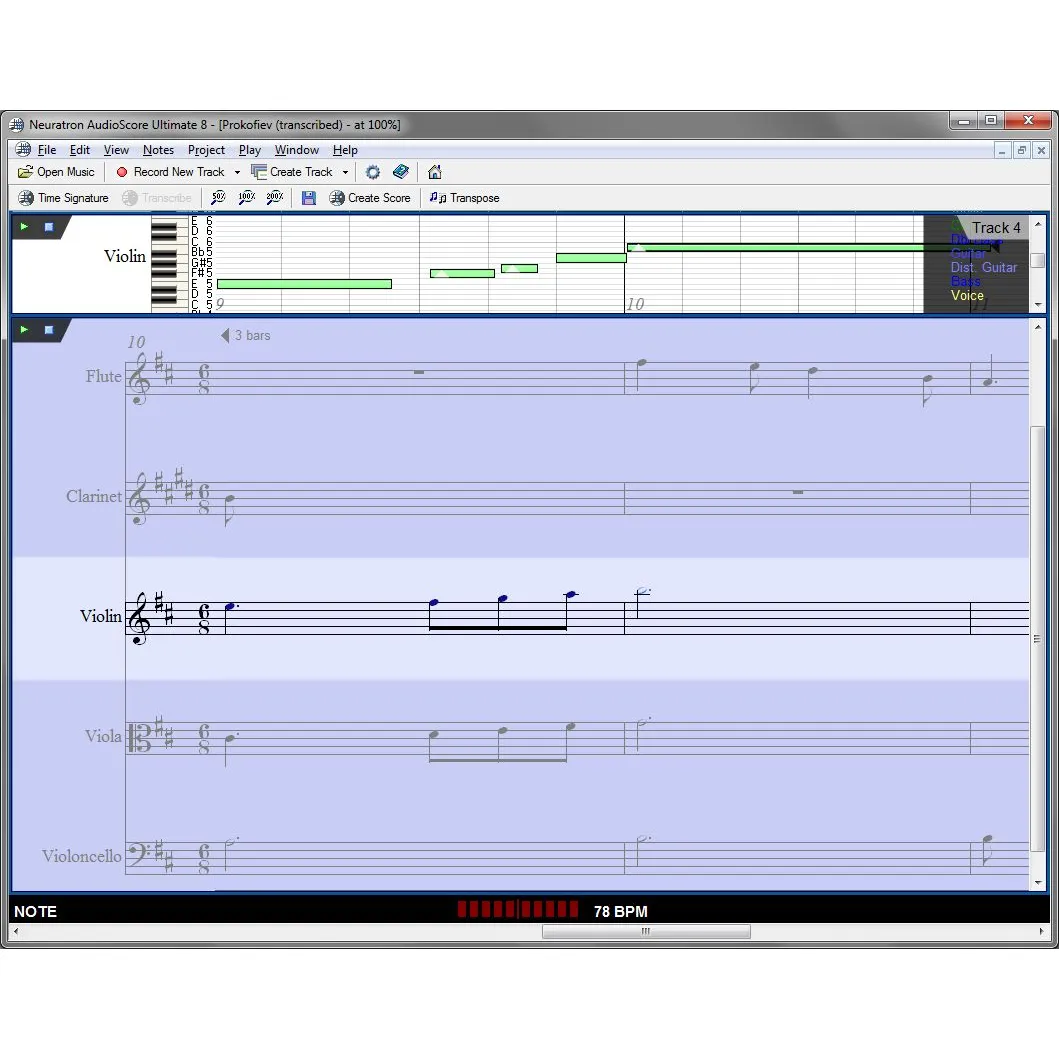
Task: Click the score pane vertical scrollbar thumb
Action: (1037, 639)
